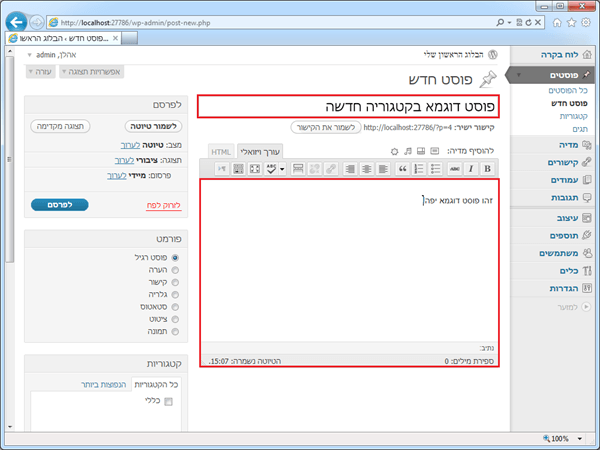
Task: Expand the אפשרויות תצוגה screen options
Action: pyautogui.click(x=91, y=72)
